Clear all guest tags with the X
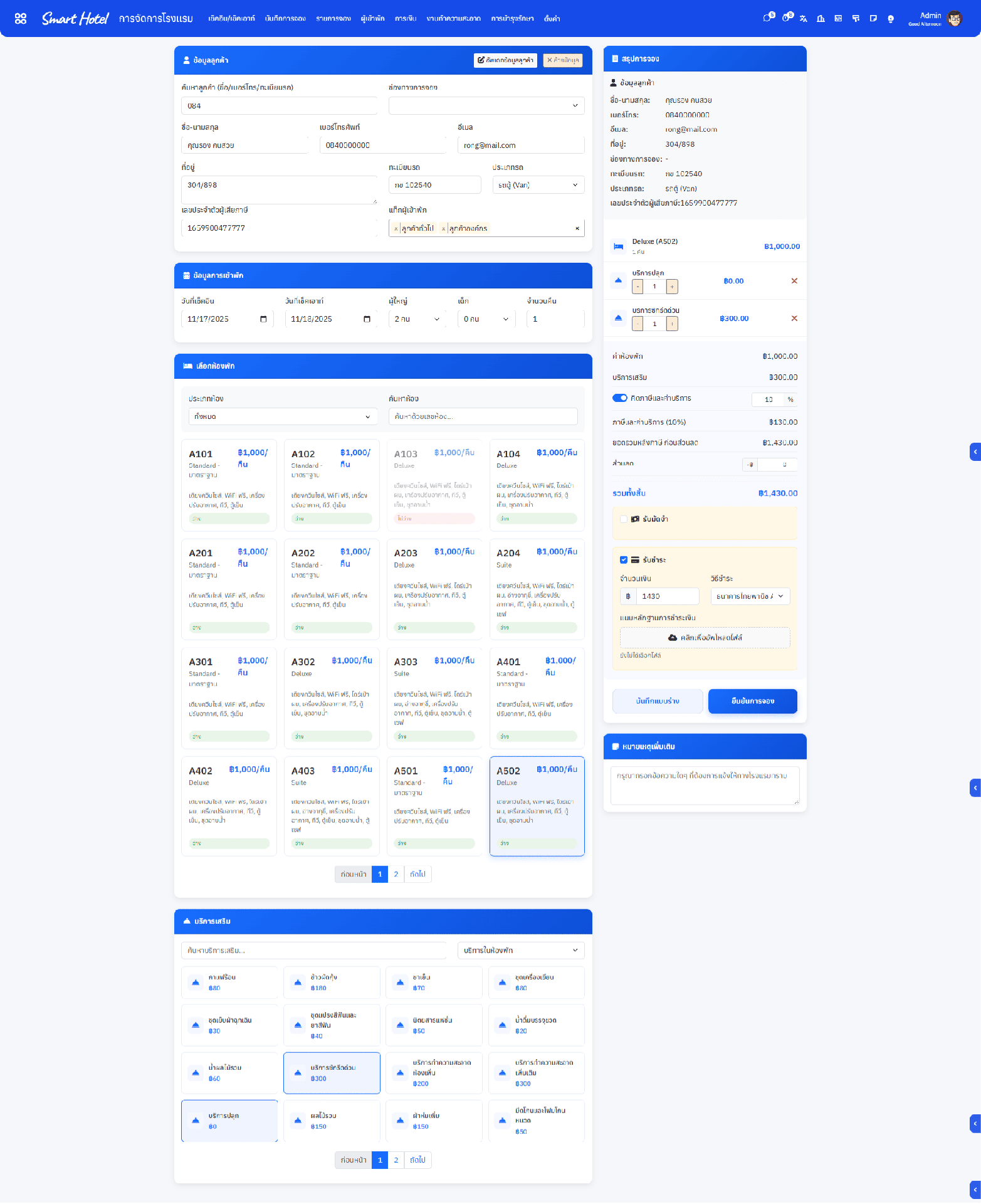The width and height of the screenshot is (981, 1204). pyautogui.click(x=577, y=228)
